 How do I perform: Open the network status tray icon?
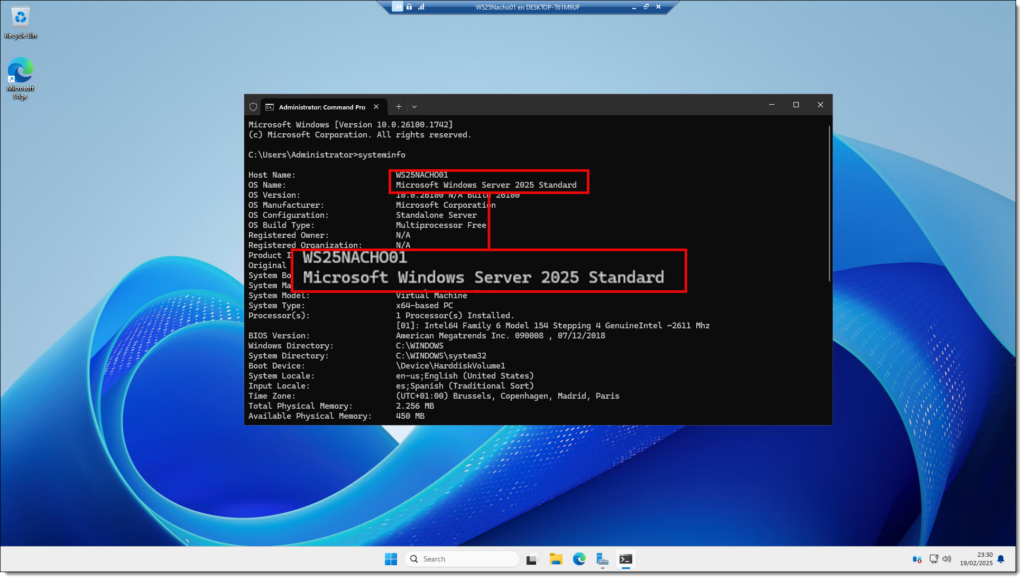coord(936,560)
